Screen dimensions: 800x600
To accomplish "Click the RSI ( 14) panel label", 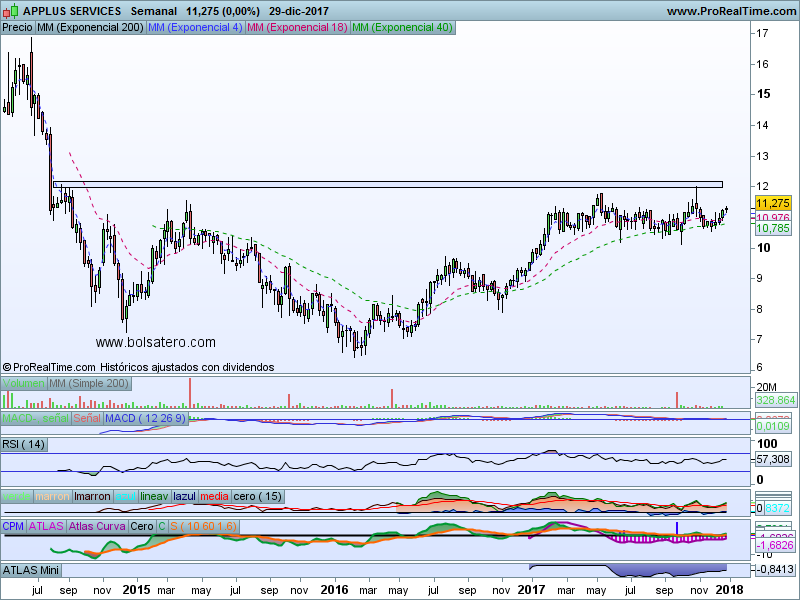I will 24,444.
